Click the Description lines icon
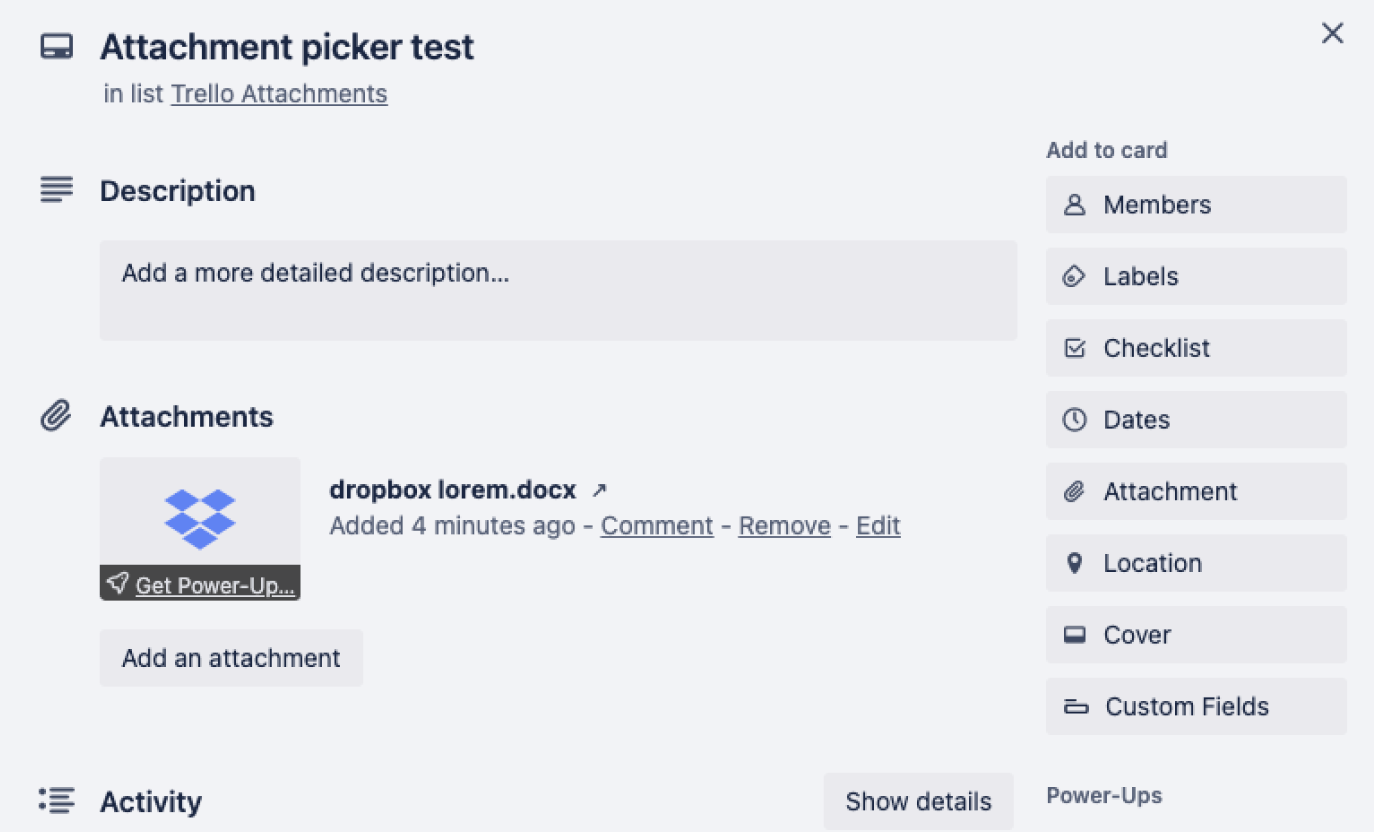Viewport: 1374px width, 832px height. [x=57, y=189]
